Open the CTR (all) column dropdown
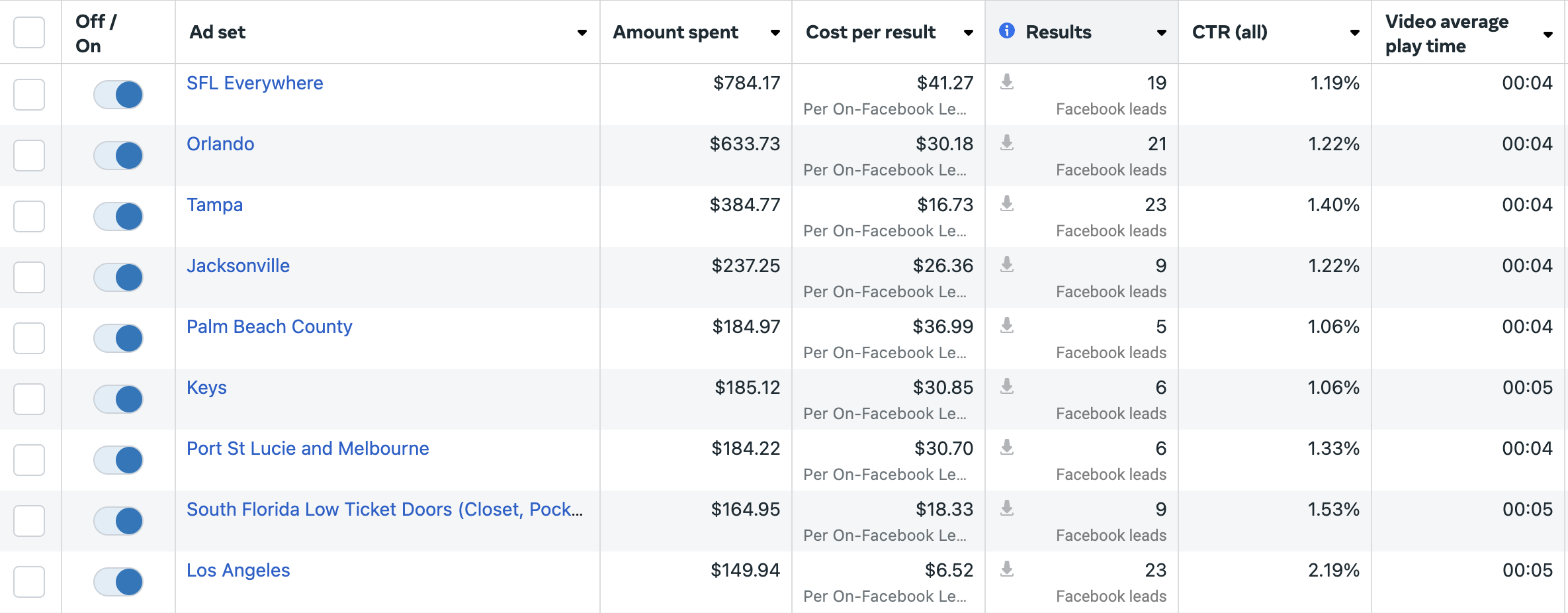1568x613 pixels. pyautogui.click(x=1356, y=32)
